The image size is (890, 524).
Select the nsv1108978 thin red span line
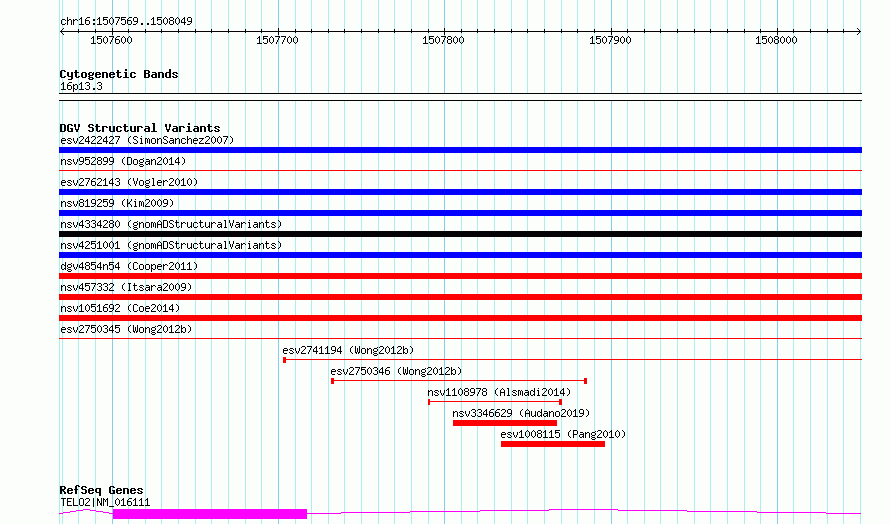point(495,401)
